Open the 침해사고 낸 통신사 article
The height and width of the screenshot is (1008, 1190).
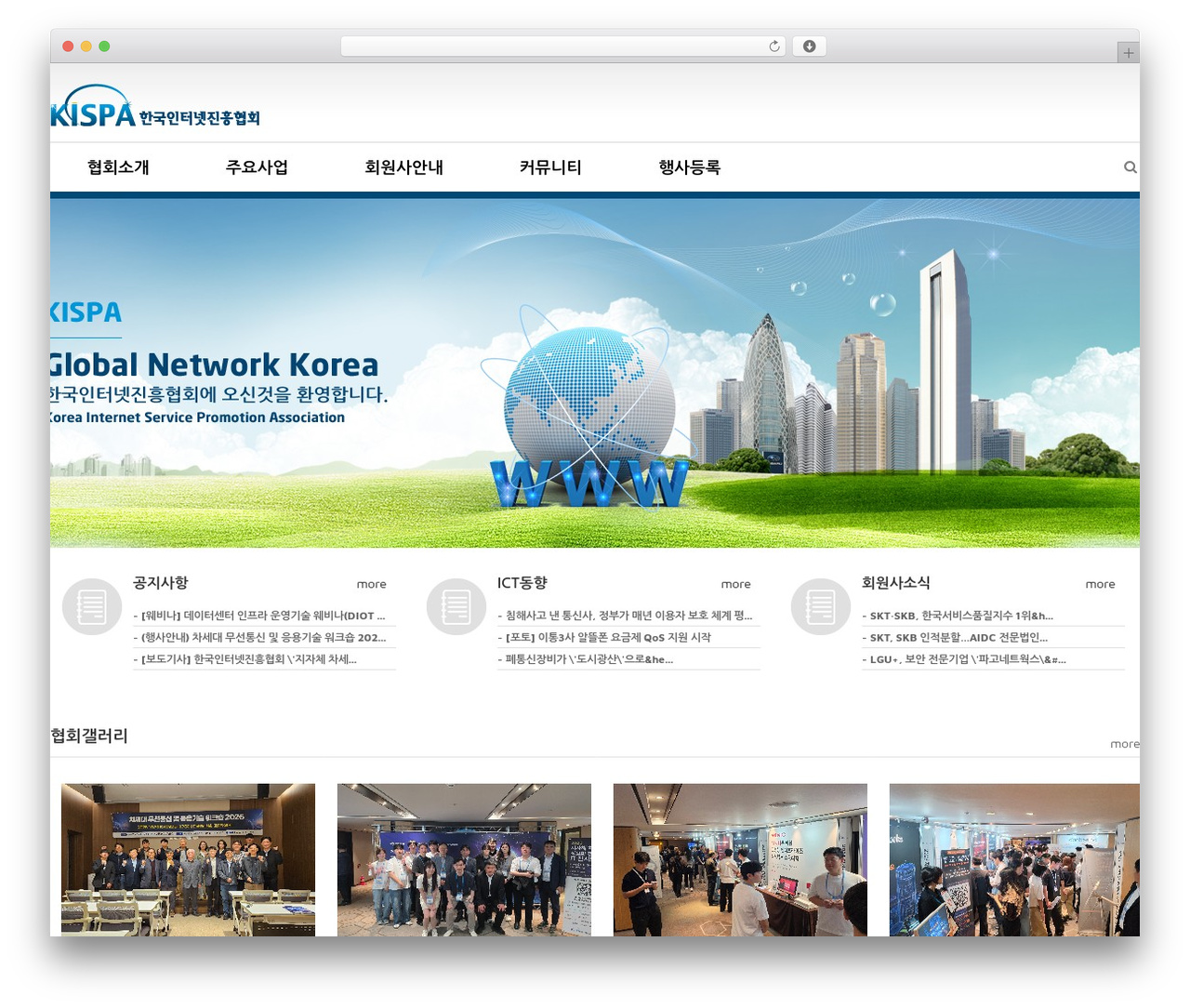pos(626,616)
